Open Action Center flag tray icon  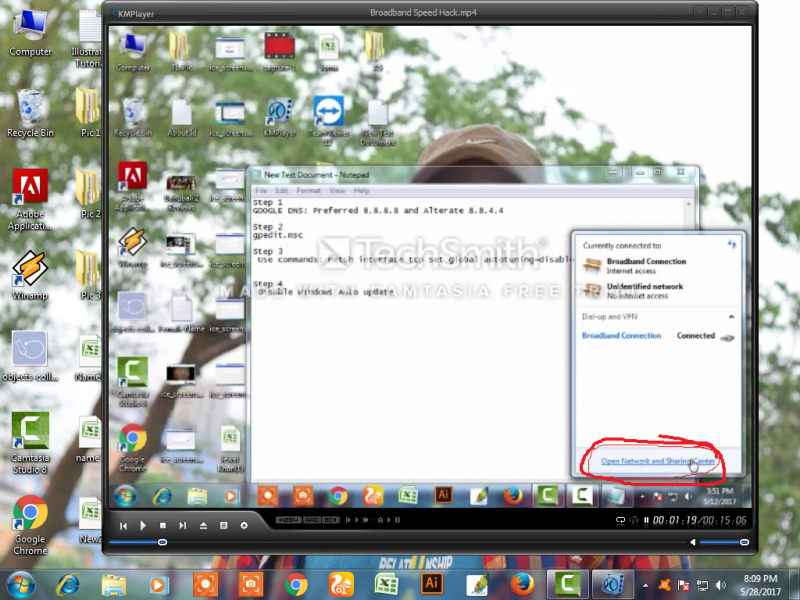coord(683,586)
